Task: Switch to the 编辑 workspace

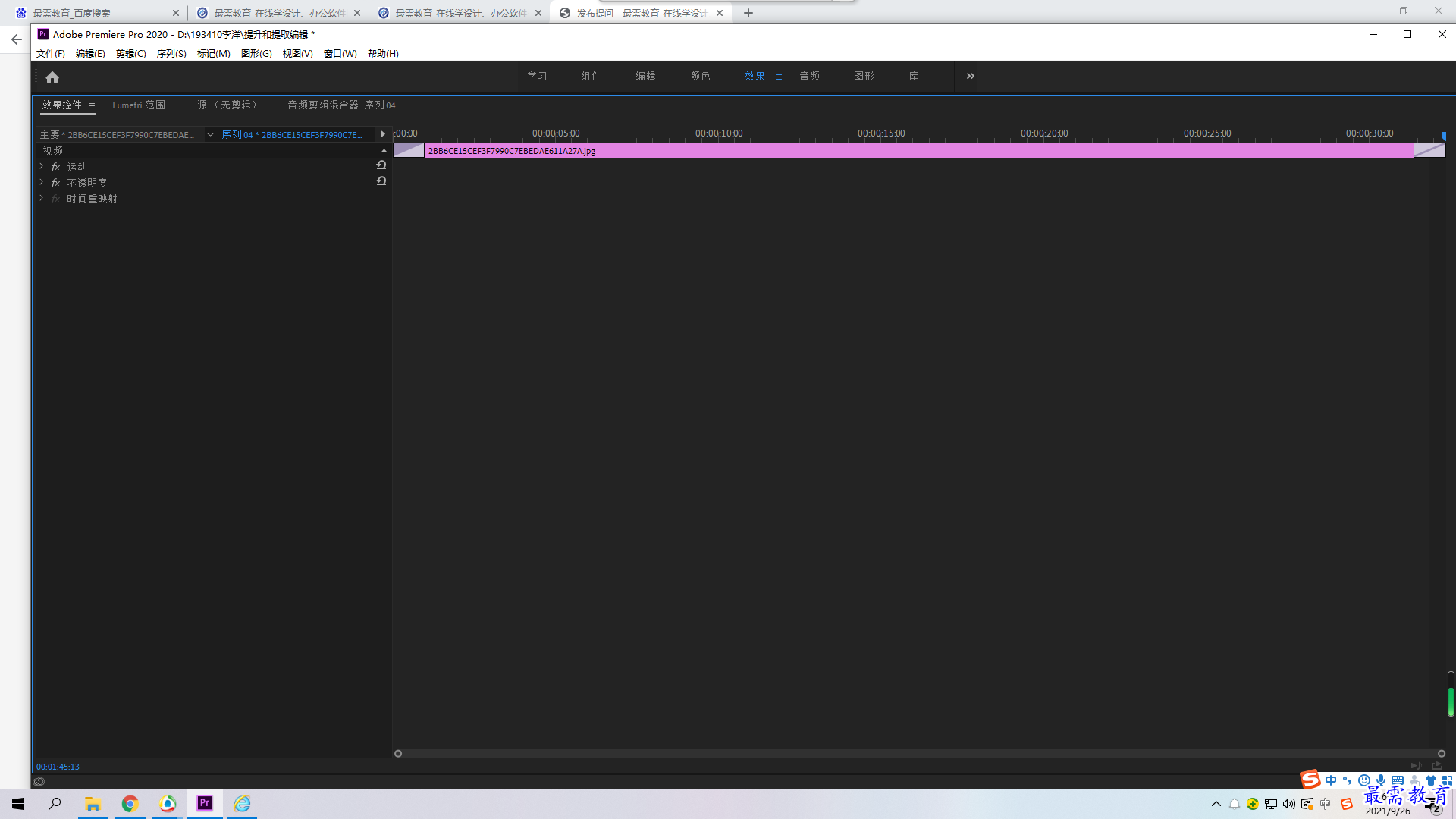Action: pos(646,76)
